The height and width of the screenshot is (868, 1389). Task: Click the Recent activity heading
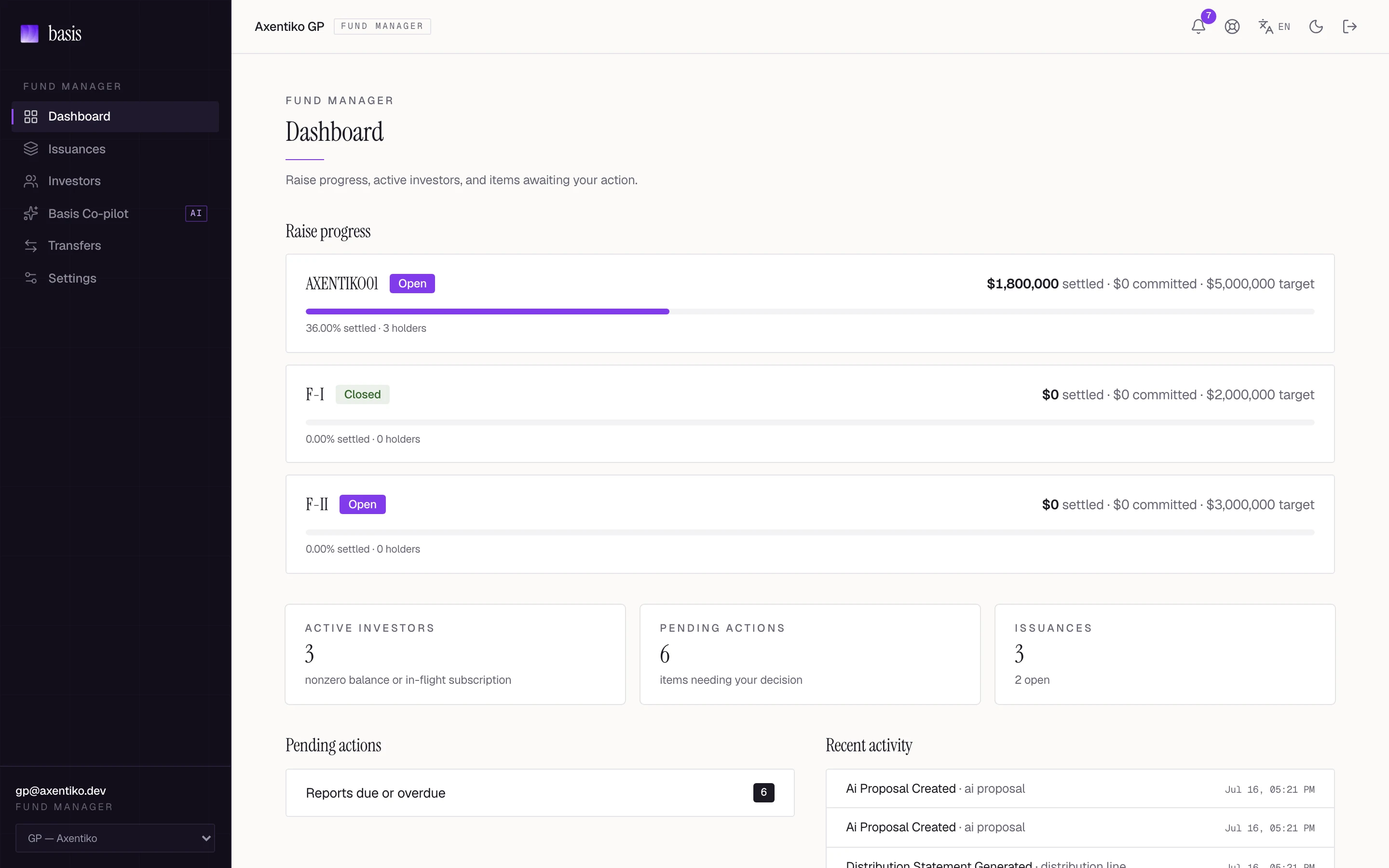coord(869,745)
